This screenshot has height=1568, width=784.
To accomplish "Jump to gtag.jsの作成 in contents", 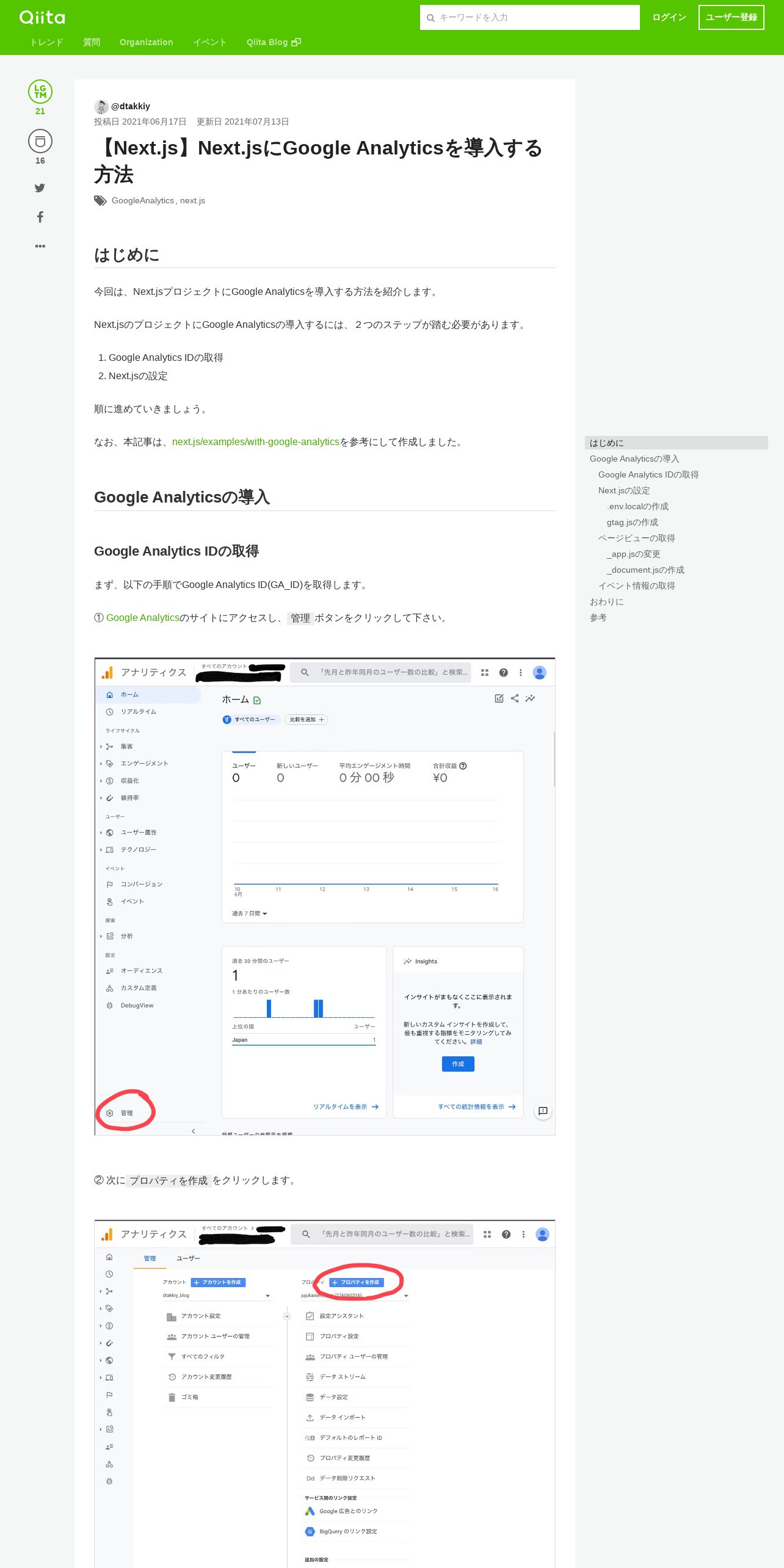I will click(633, 523).
